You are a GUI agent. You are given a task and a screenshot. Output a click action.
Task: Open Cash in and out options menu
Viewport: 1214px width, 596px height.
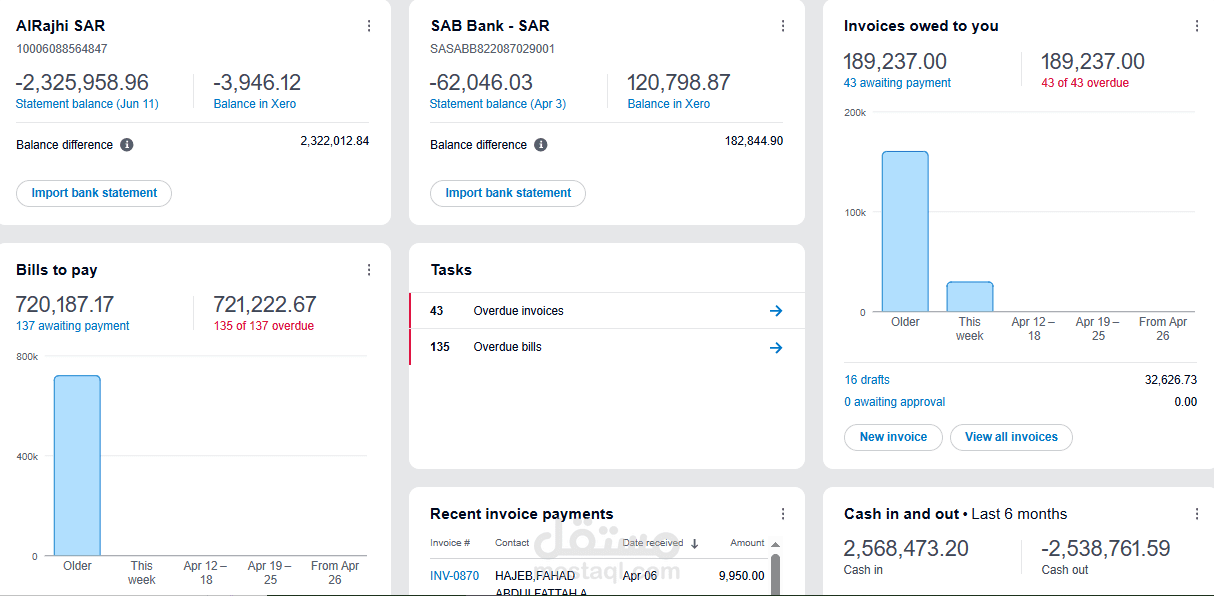tap(1197, 514)
